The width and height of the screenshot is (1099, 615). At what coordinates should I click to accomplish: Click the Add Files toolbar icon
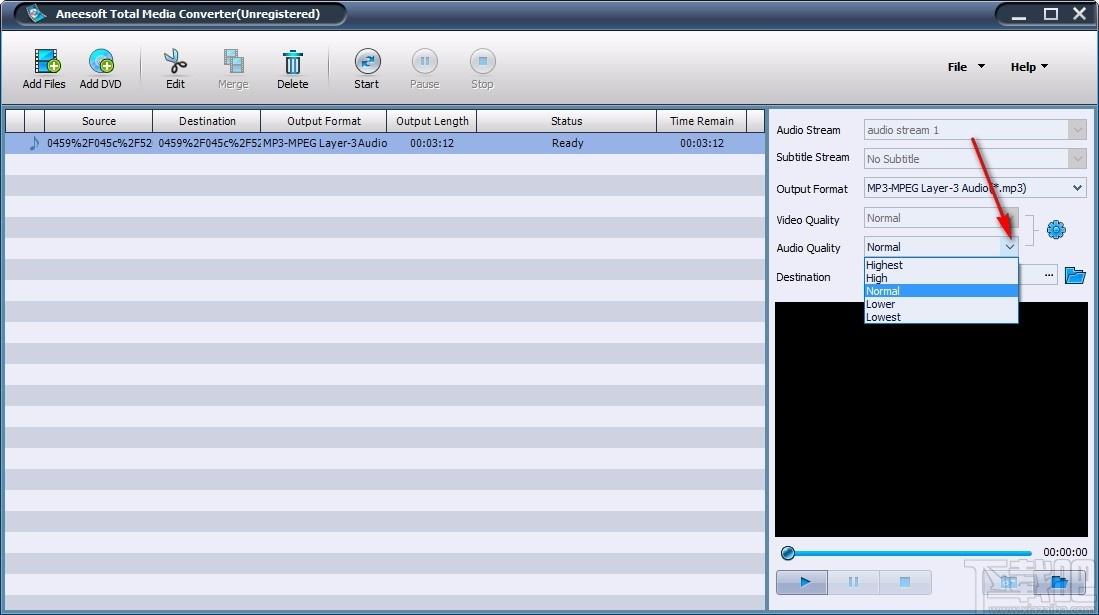click(x=46, y=62)
